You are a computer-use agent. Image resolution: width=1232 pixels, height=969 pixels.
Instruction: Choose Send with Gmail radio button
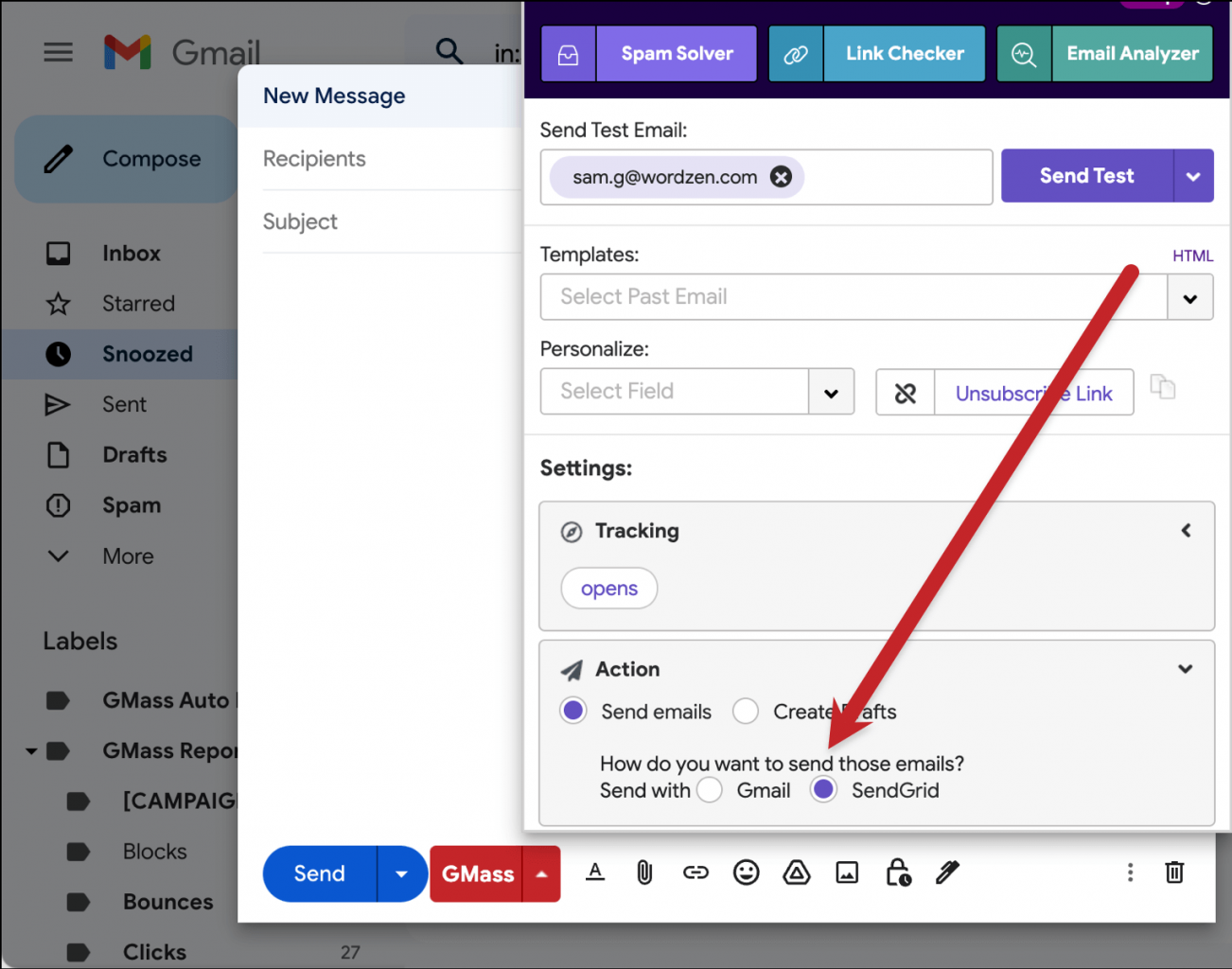(x=710, y=790)
